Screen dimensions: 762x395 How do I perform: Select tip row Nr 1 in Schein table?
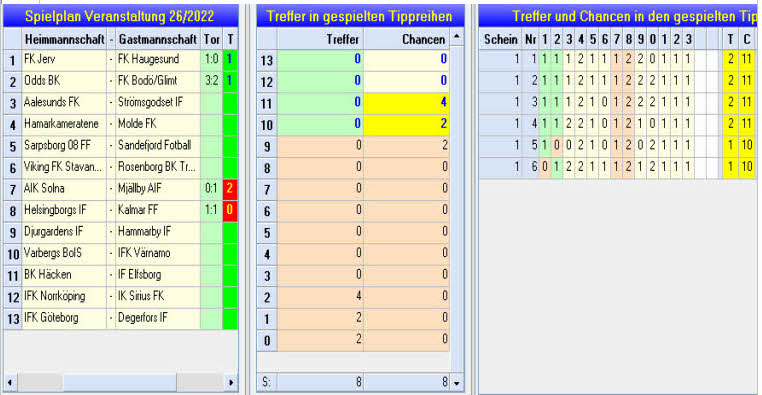pos(617,59)
